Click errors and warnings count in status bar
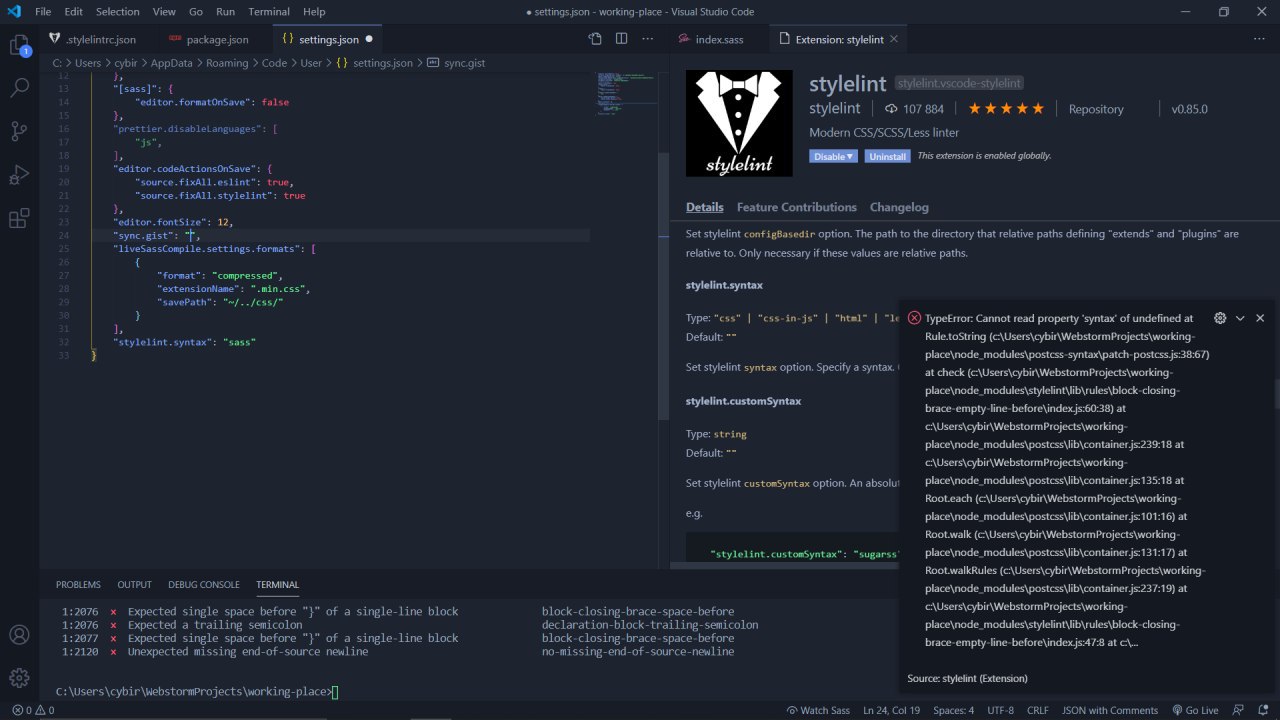 33,710
